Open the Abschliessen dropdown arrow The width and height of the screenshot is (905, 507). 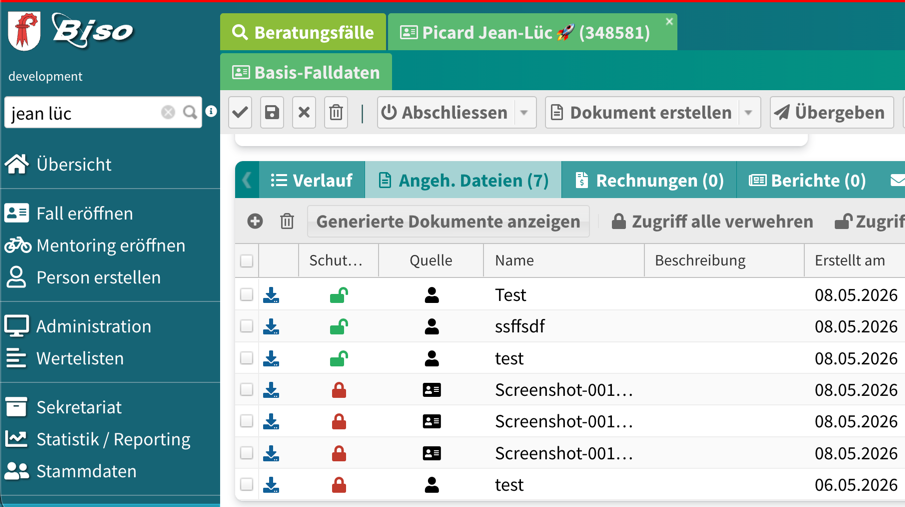click(524, 112)
